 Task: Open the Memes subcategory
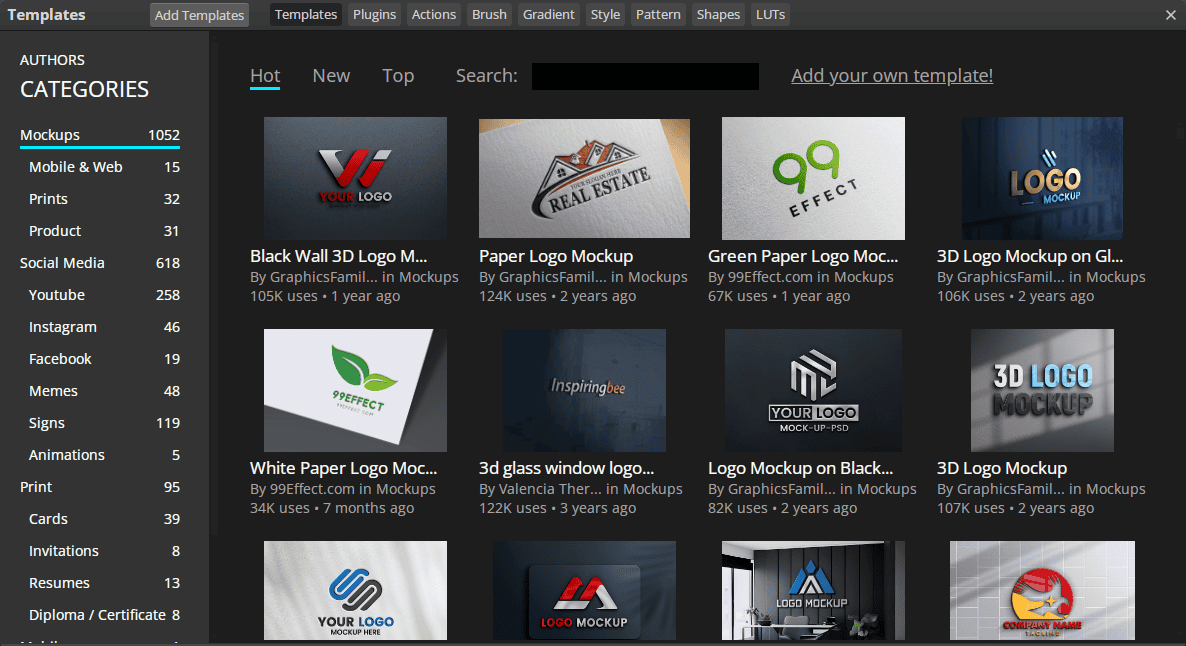click(x=104, y=391)
